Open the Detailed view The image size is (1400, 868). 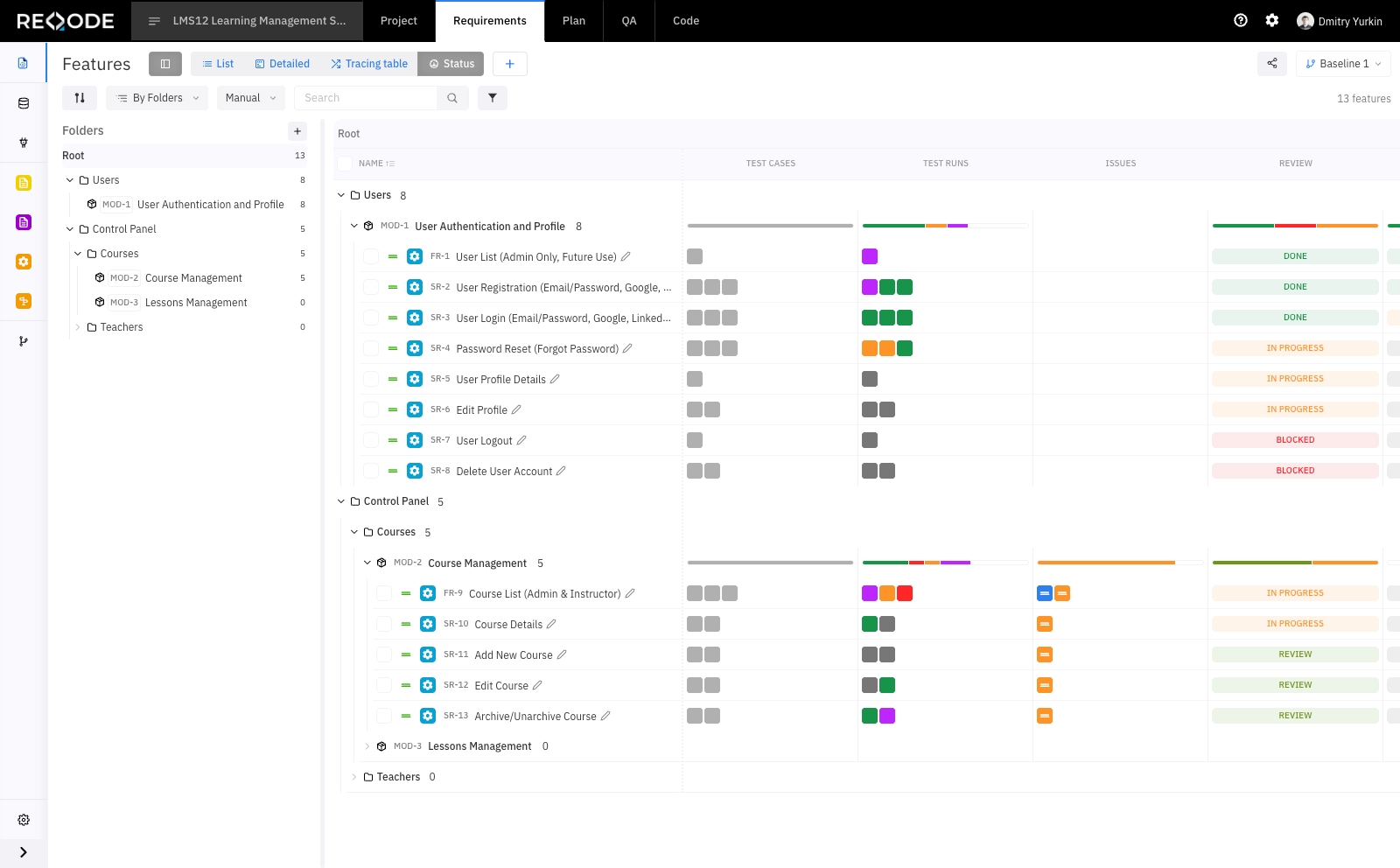(x=282, y=64)
